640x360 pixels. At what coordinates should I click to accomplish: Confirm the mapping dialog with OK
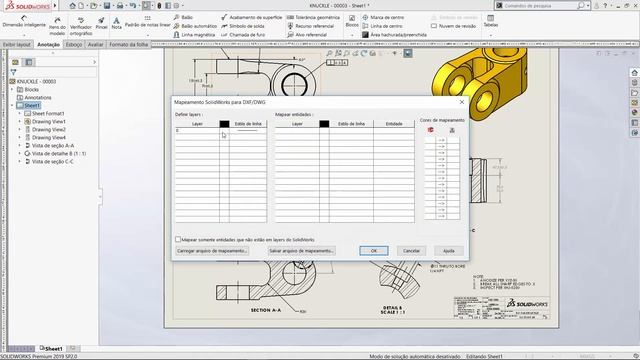tap(374, 251)
